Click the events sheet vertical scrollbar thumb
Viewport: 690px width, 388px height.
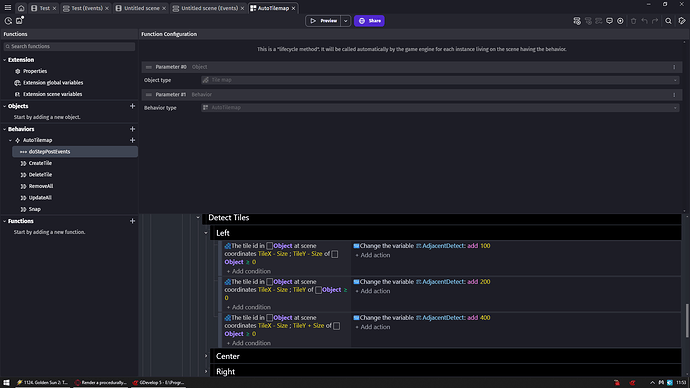click(x=687, y=321)
